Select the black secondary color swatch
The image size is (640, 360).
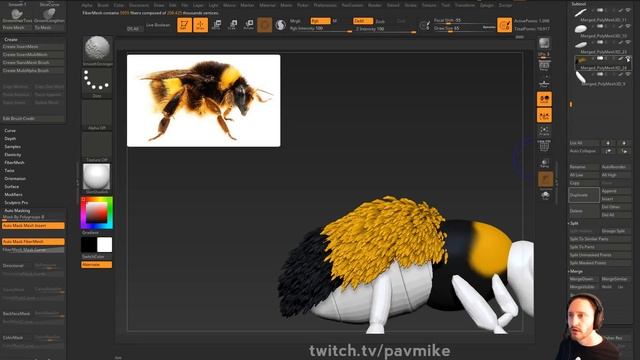[x=89, y=245]
